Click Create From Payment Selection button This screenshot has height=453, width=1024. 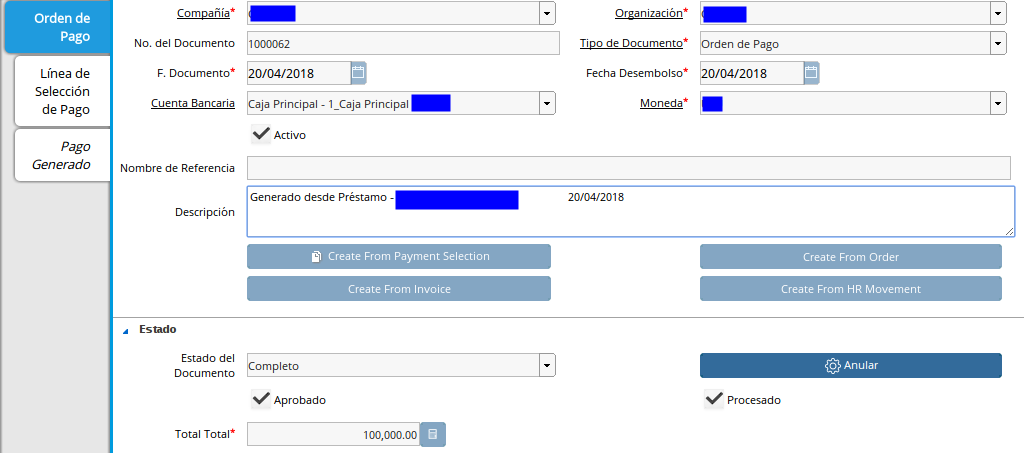[x=398, y=257]
